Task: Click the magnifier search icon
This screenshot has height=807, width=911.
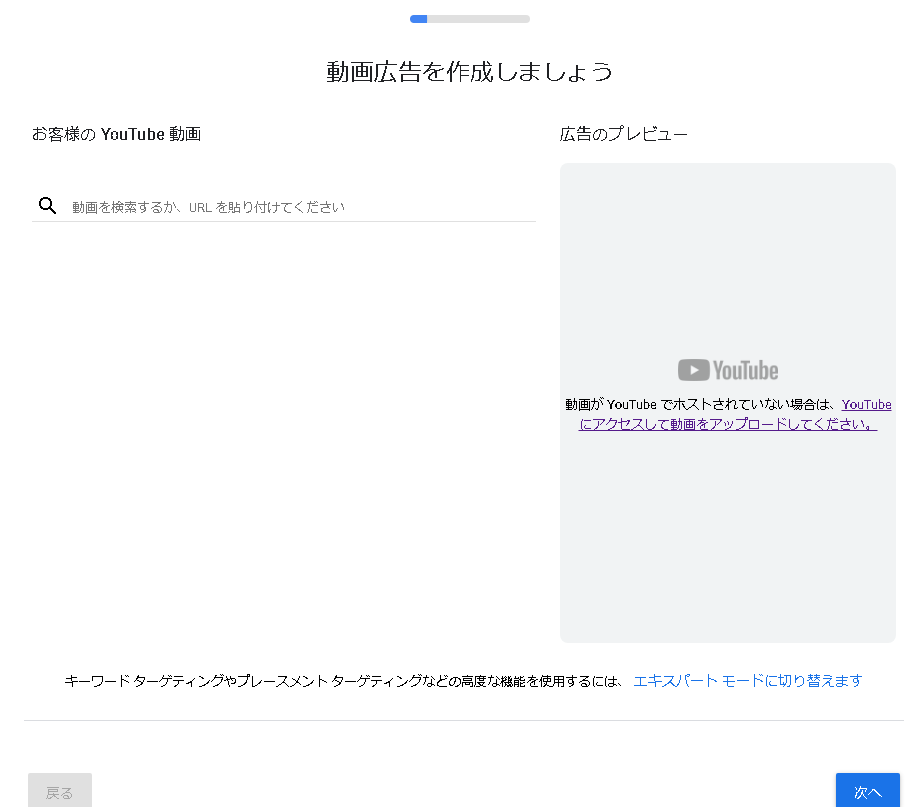Action: (47, 206)
